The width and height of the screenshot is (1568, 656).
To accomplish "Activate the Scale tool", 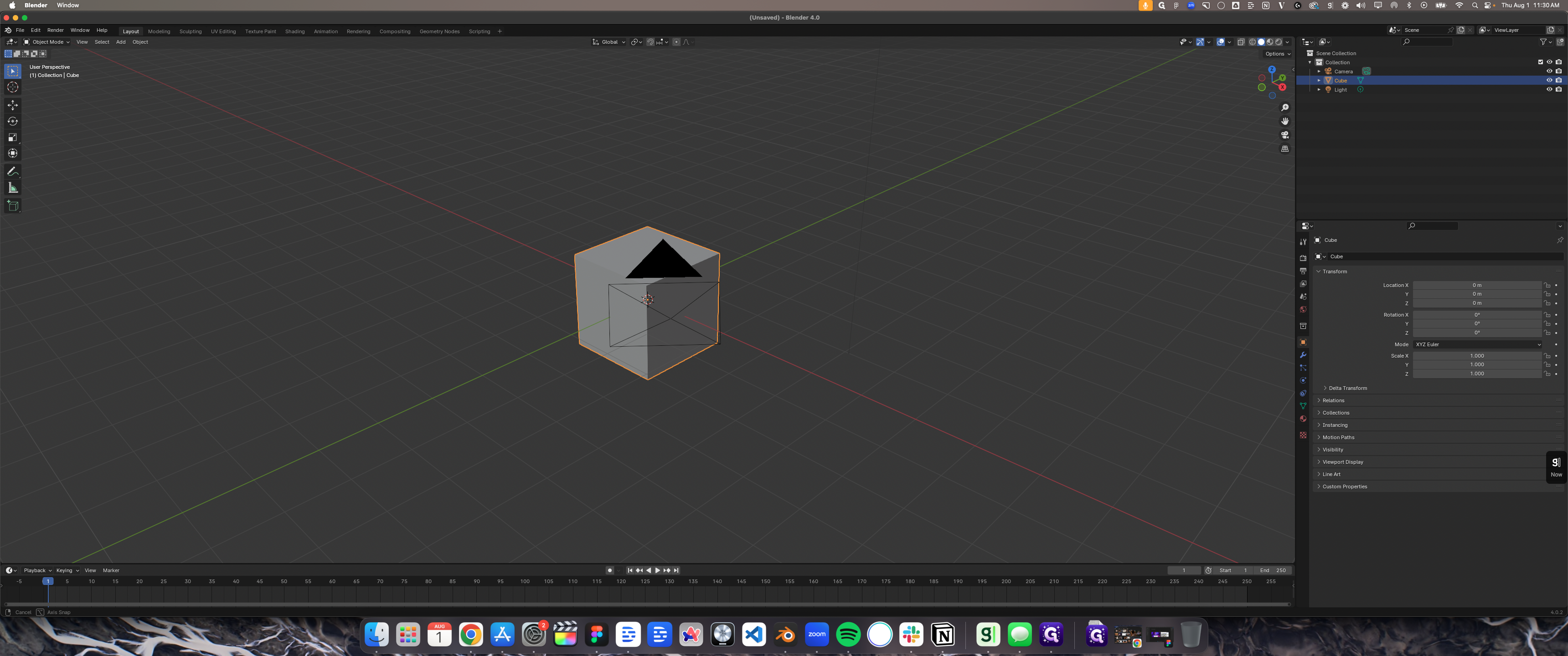I will click(13, 137).
